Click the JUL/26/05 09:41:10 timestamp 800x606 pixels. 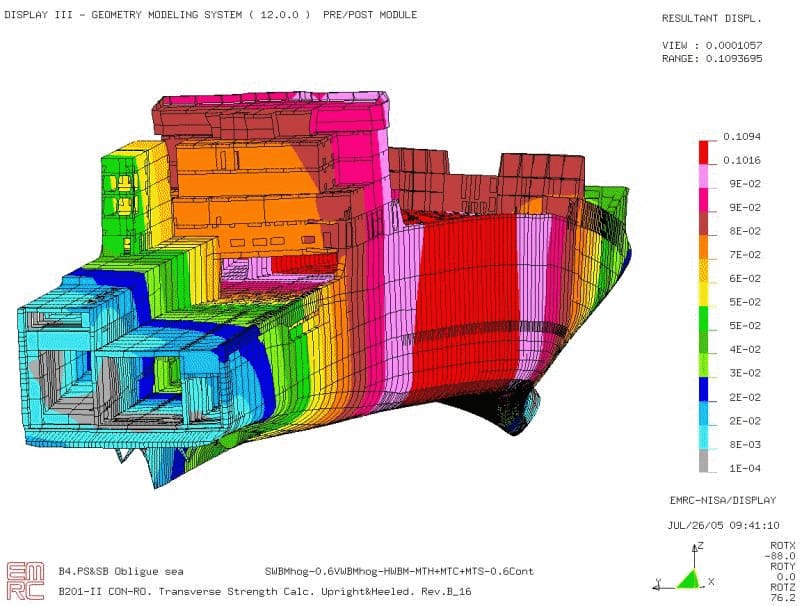click(723, 525)
